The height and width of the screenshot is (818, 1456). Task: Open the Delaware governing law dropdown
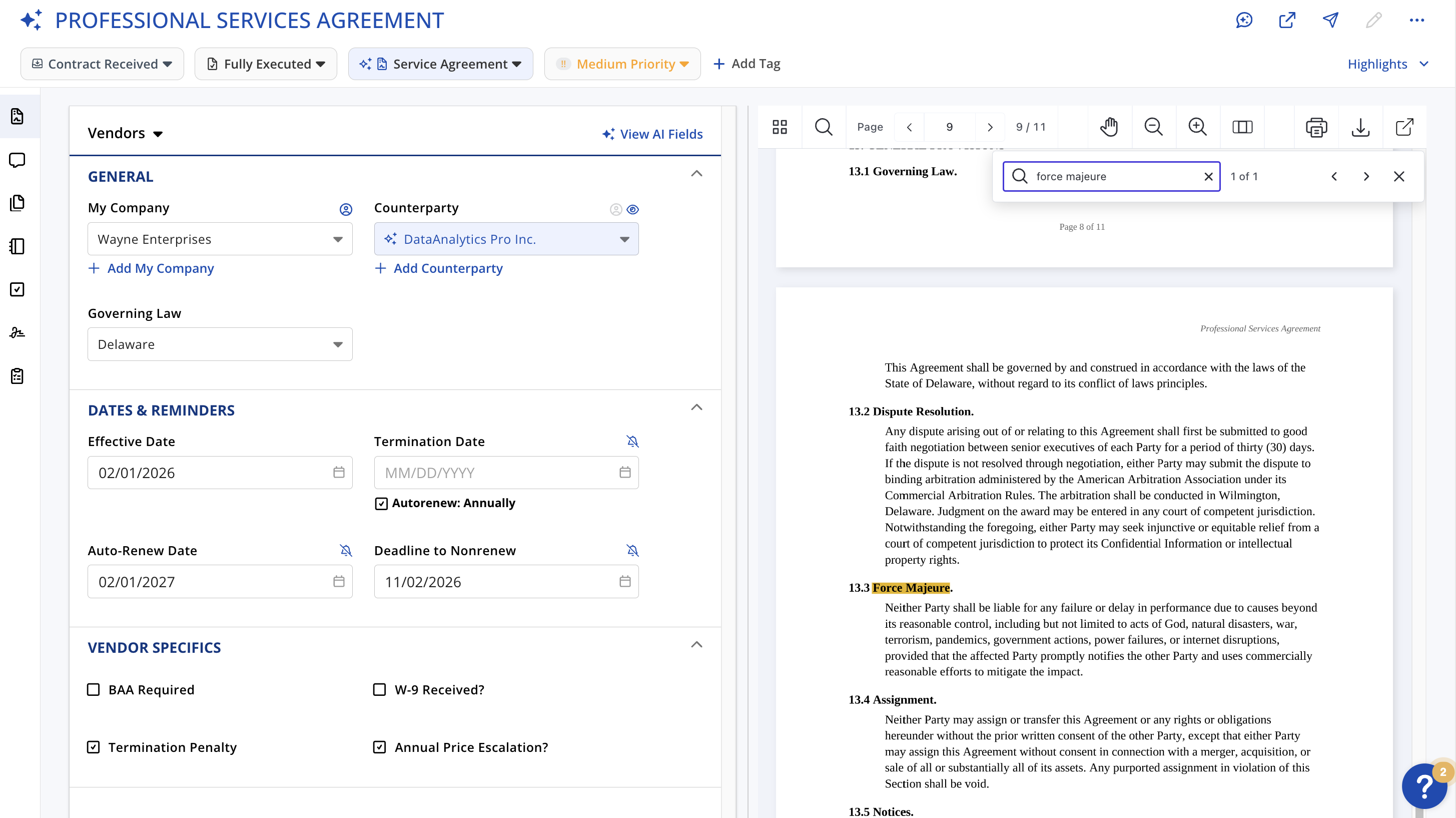[x=220, y=344]
